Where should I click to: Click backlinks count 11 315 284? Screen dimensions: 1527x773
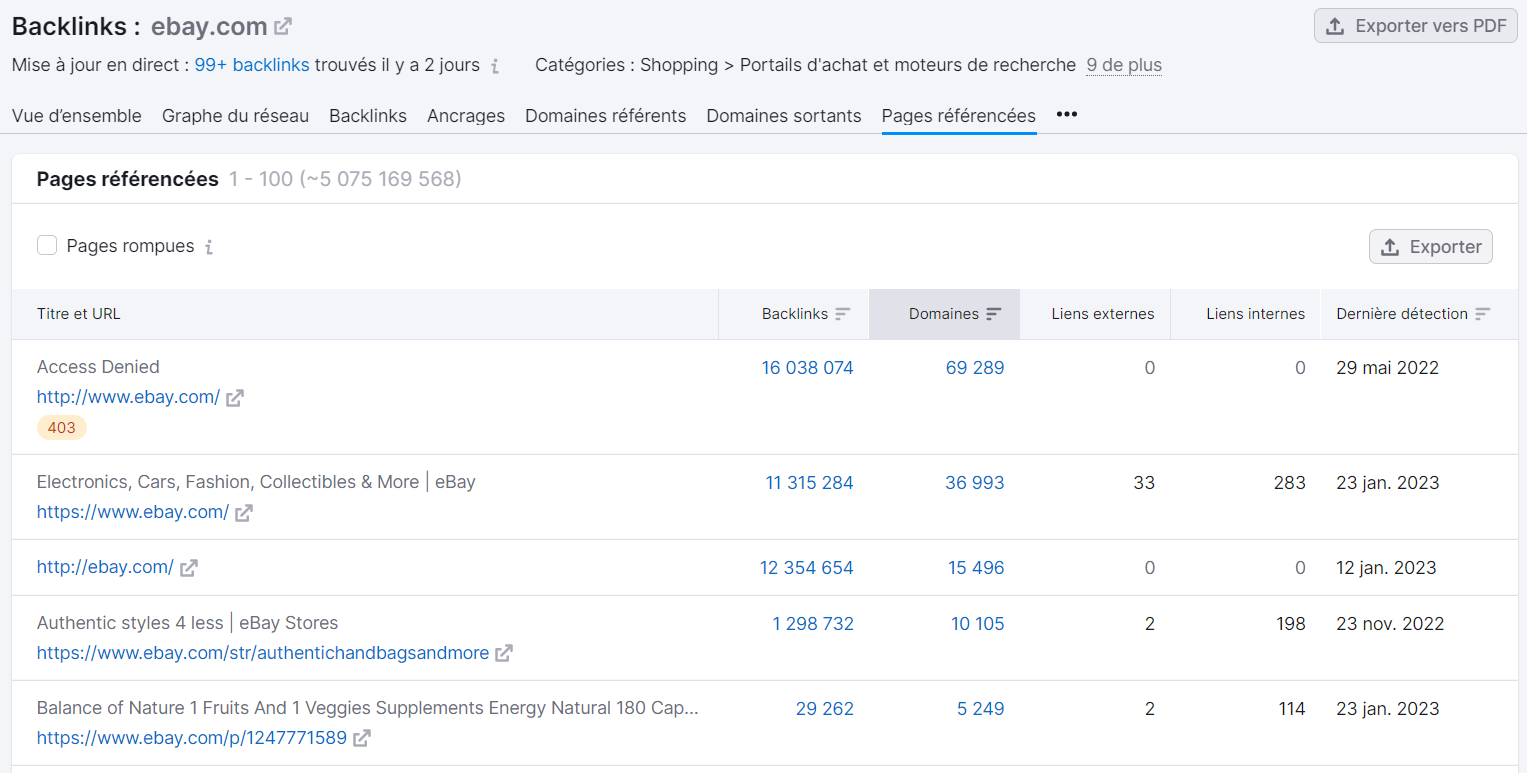coord(810,483)
